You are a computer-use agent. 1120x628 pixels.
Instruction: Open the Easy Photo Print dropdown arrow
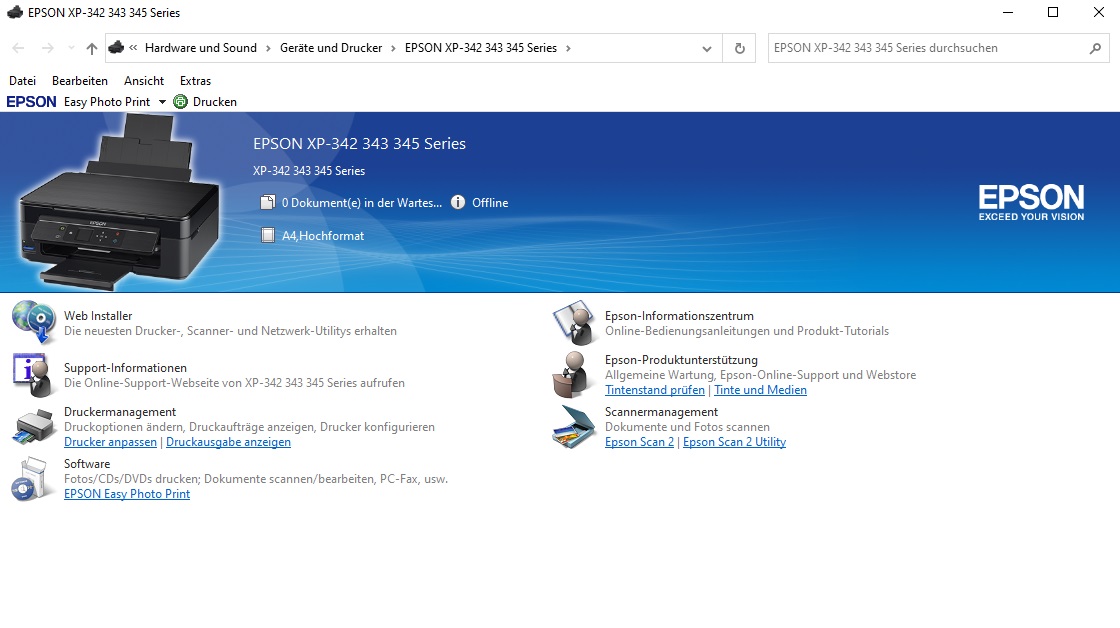(162, 102)
